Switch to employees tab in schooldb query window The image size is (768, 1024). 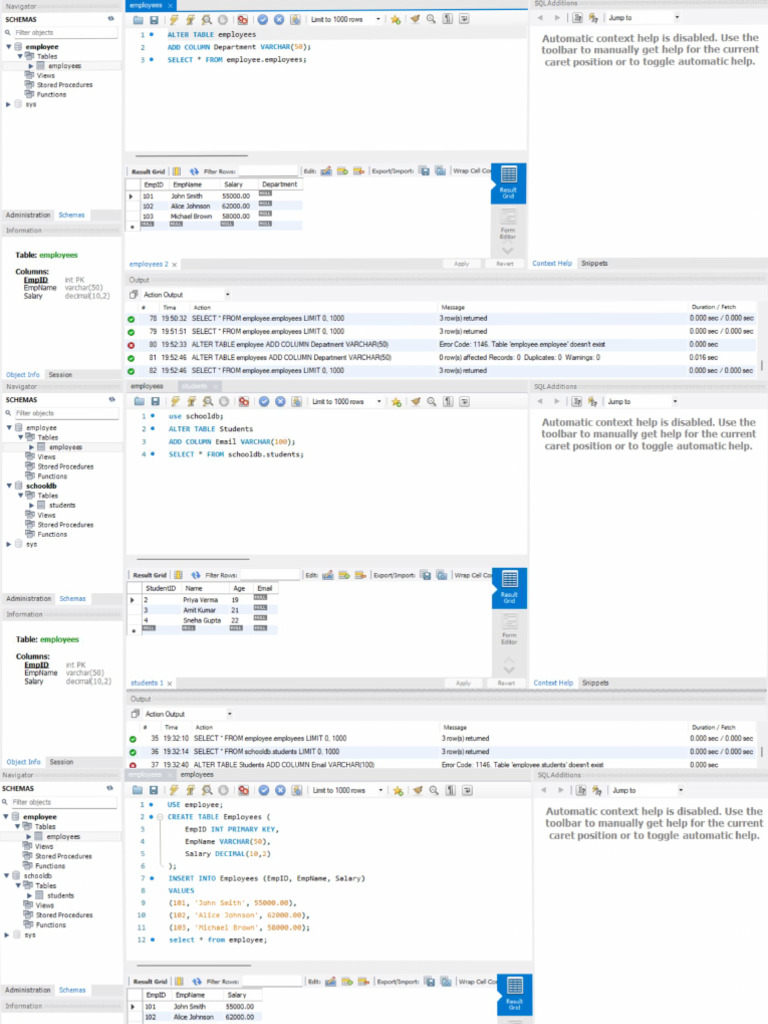coord(147,387)
